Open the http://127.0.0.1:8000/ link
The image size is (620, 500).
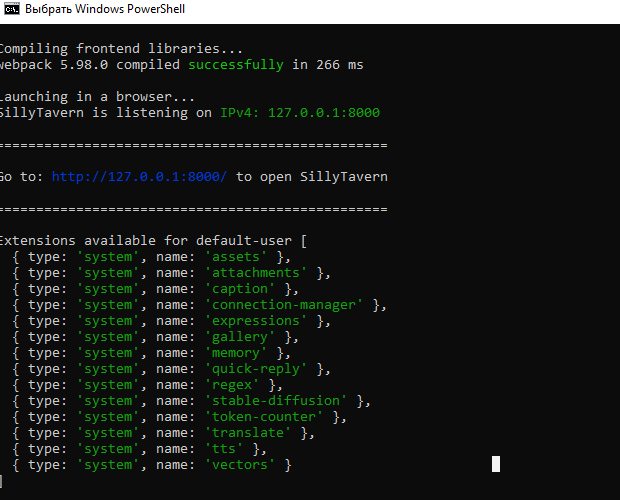pos(140,177)
